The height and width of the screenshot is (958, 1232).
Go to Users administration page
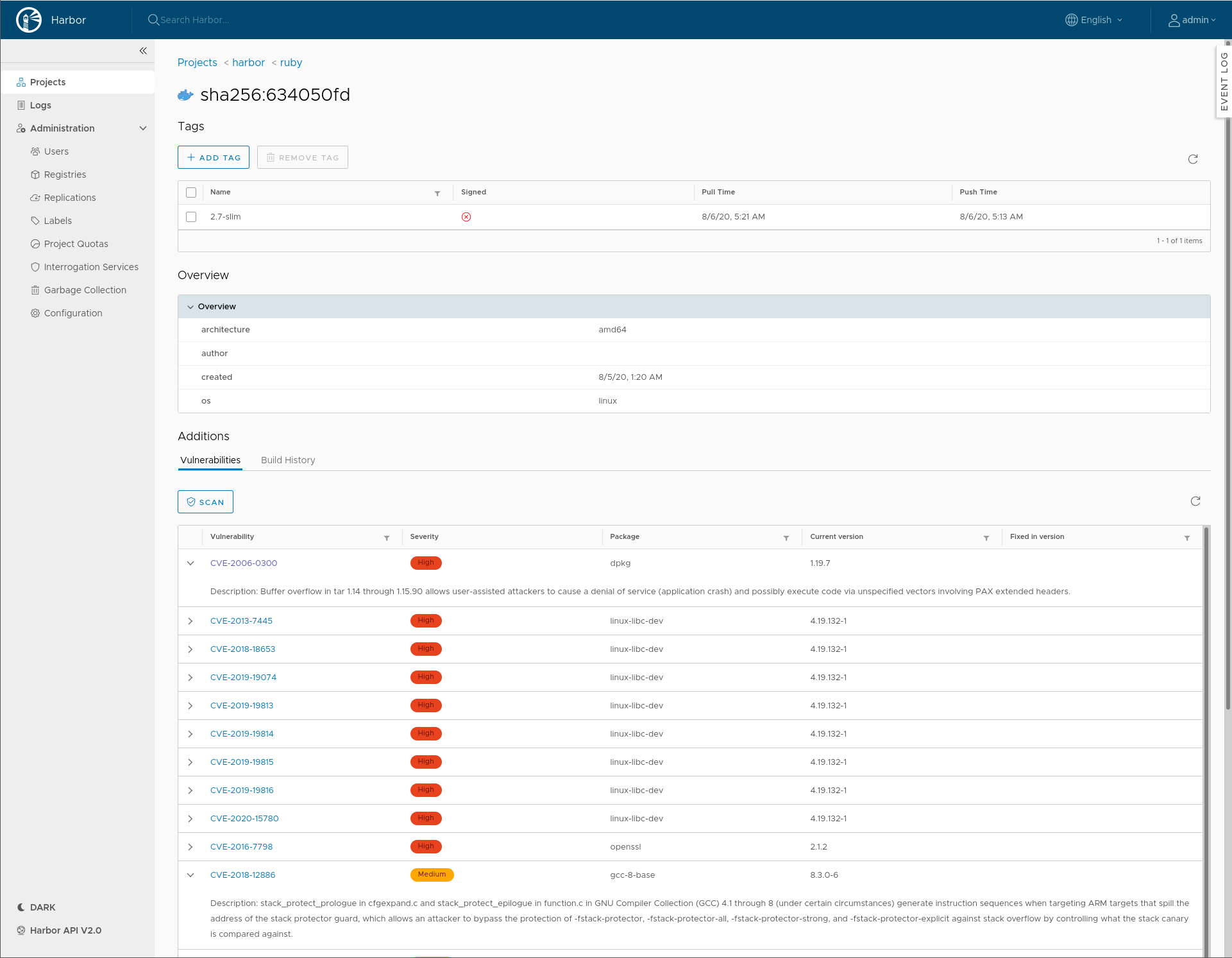pyautogui.click(x=56, y=151)
